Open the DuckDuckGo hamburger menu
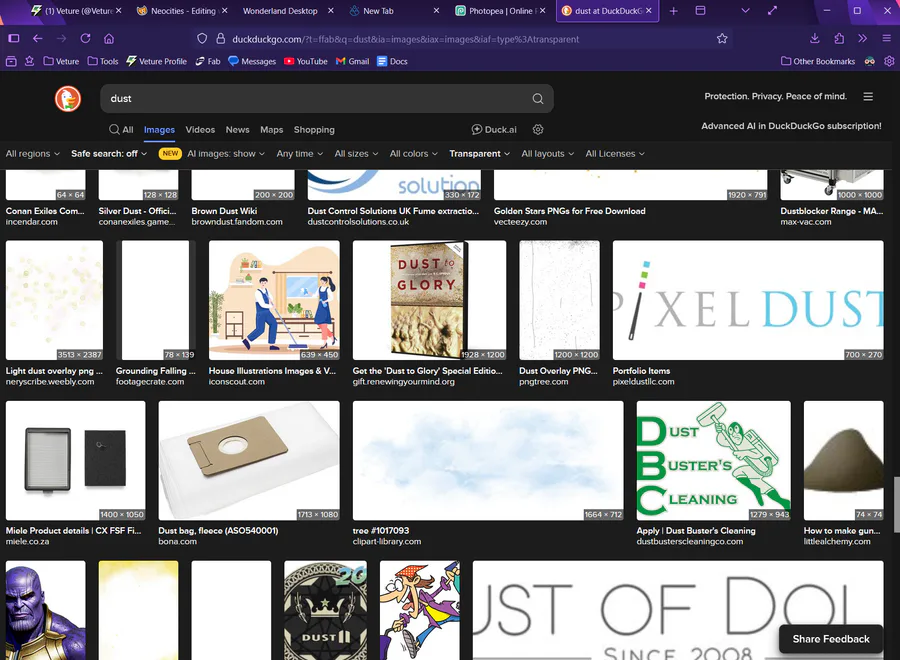The image size is (900, 660). pyautogui.click(x=868, y=96)
